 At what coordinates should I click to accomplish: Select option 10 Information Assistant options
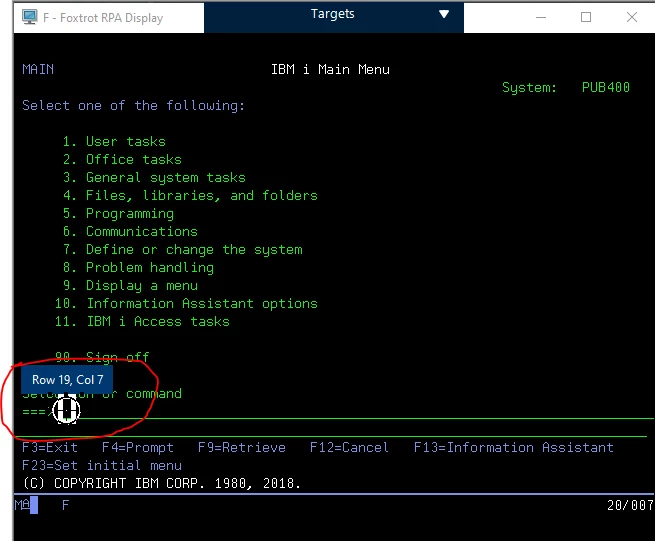186,303
